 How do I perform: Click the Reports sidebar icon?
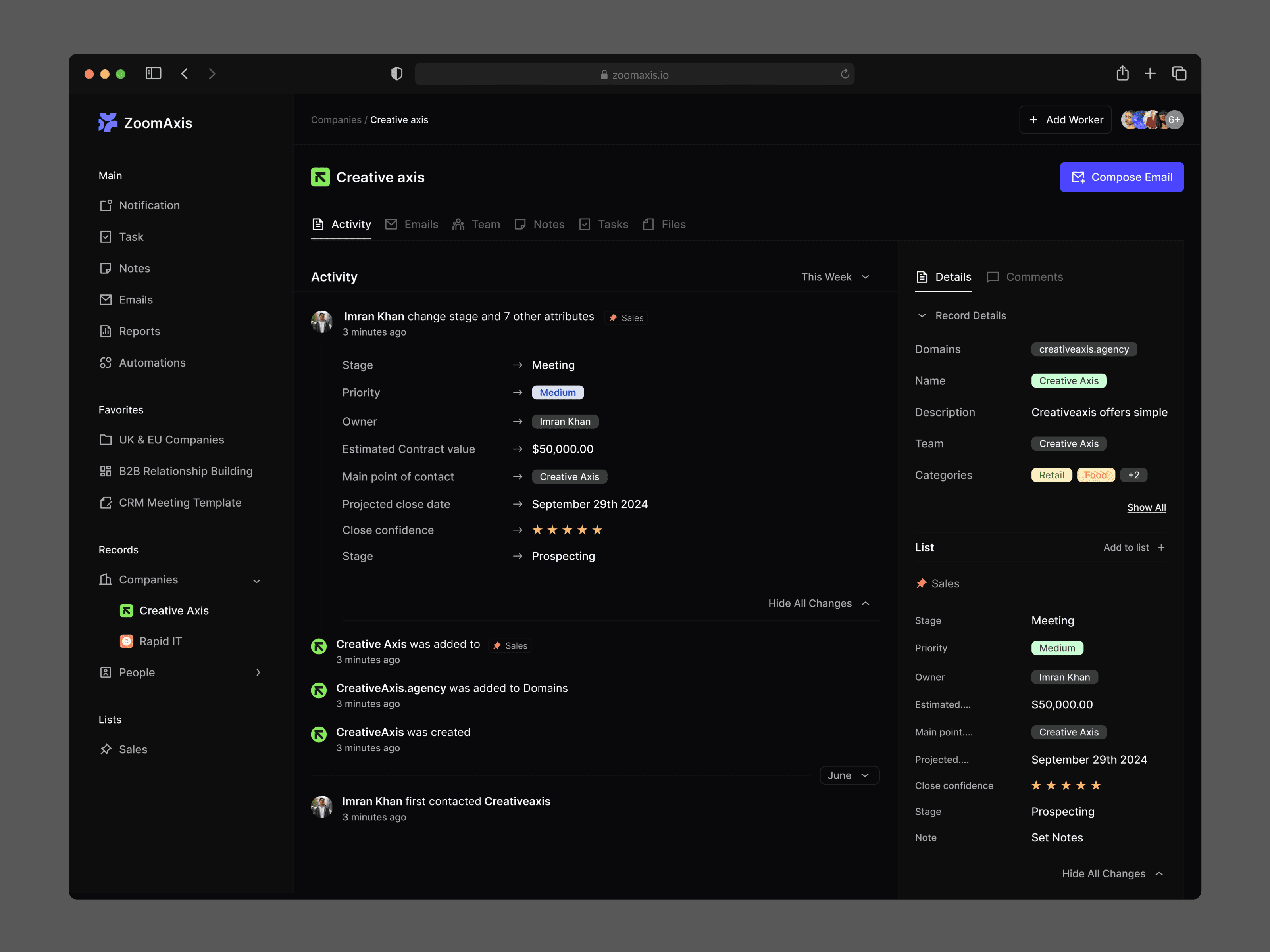pos(106,331)
